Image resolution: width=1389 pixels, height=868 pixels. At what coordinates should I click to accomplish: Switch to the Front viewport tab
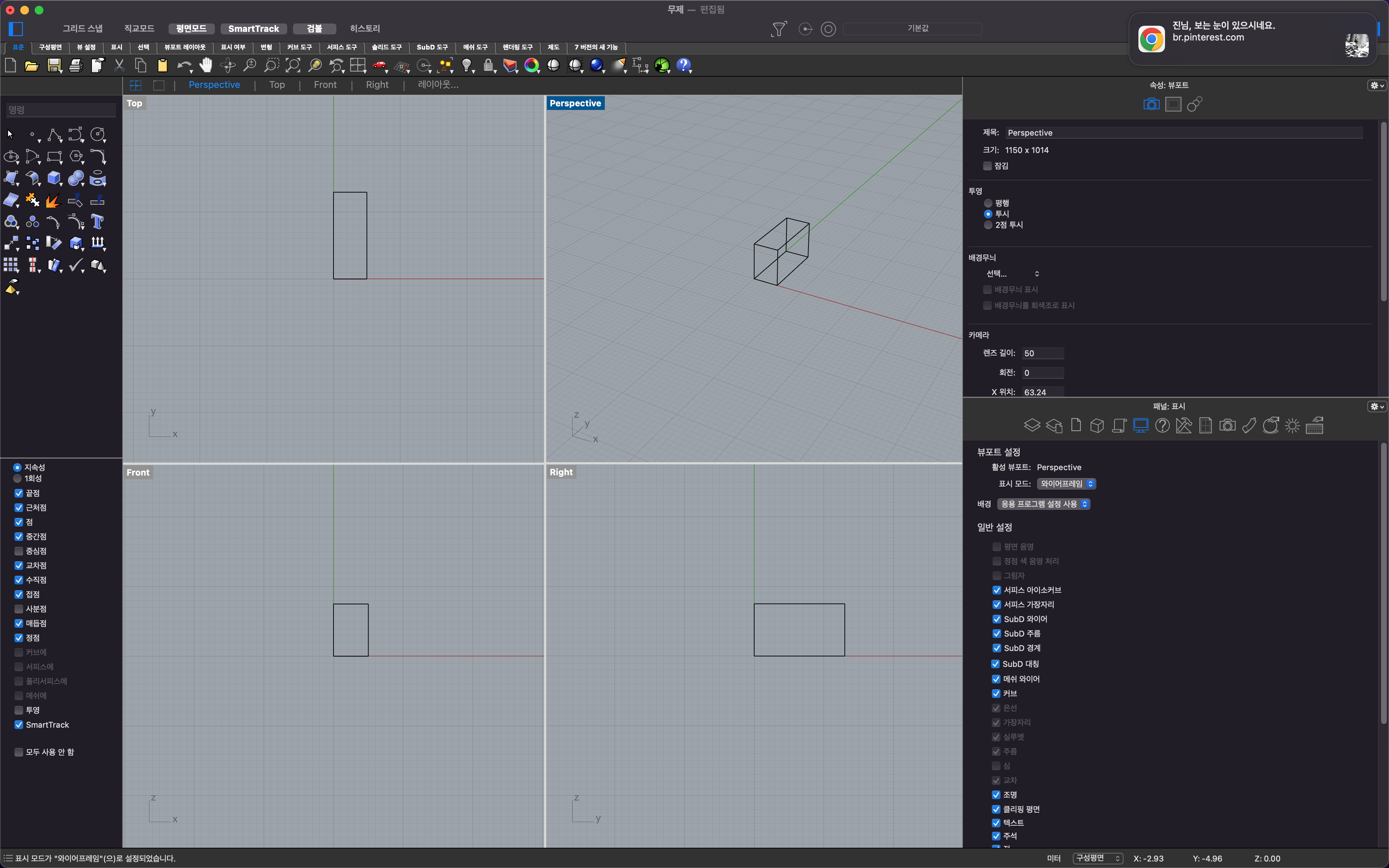point(325,85)
